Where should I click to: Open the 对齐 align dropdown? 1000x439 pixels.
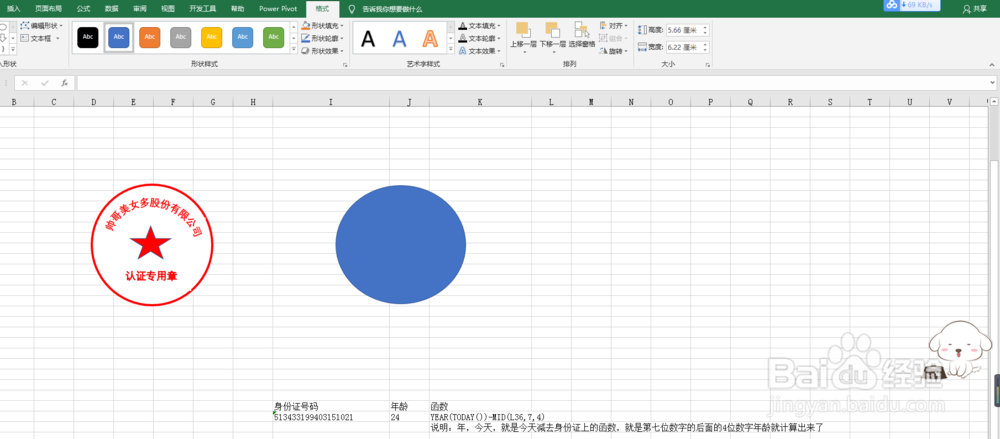tap(614, 26)
